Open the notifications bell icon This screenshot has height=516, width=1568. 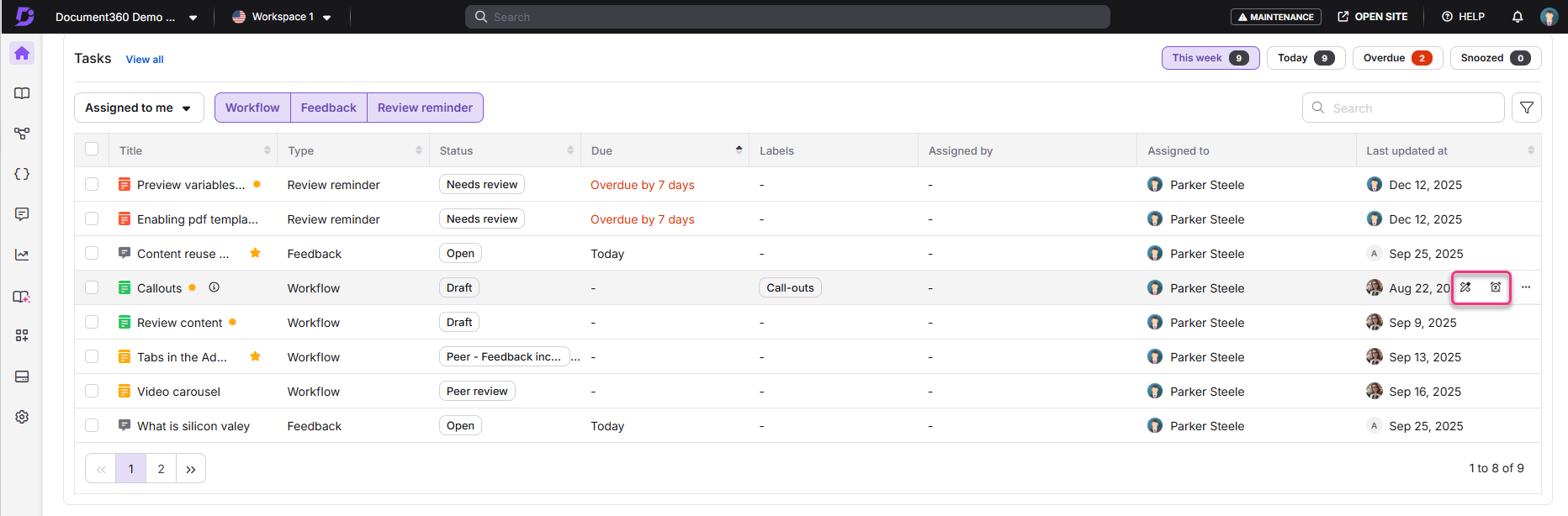pyautogui.click(x=1518, y=17)
